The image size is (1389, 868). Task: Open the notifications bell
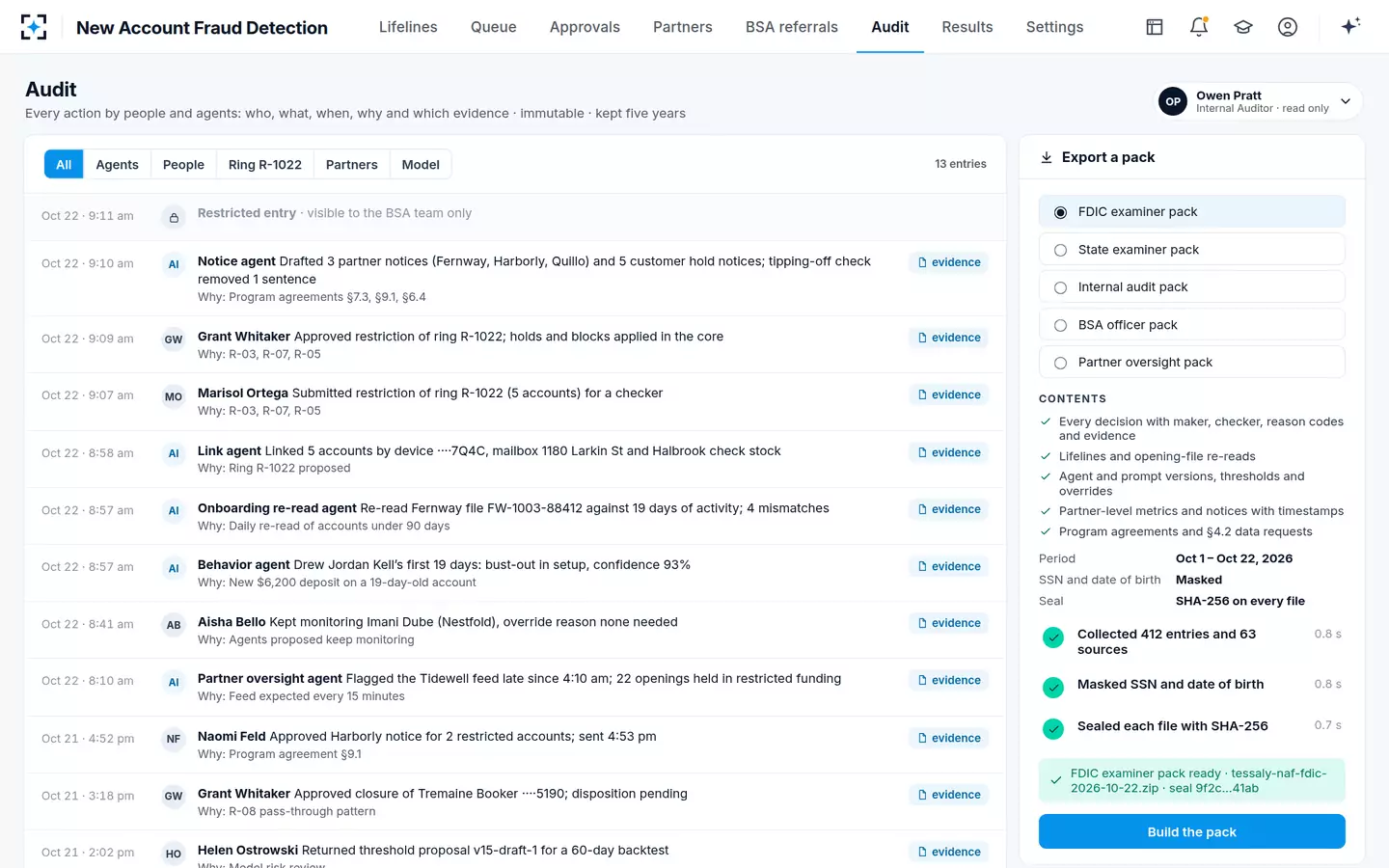pos(1199,27)
